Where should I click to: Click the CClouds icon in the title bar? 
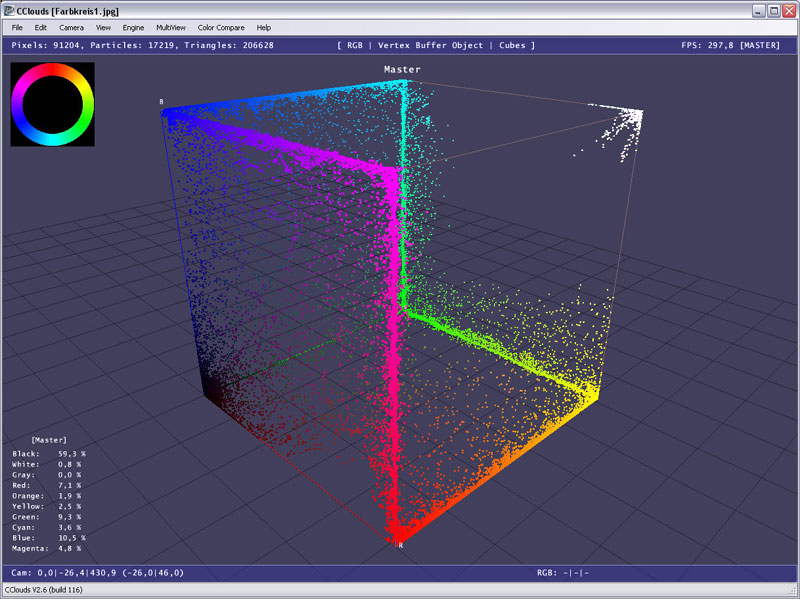[9, 9]
